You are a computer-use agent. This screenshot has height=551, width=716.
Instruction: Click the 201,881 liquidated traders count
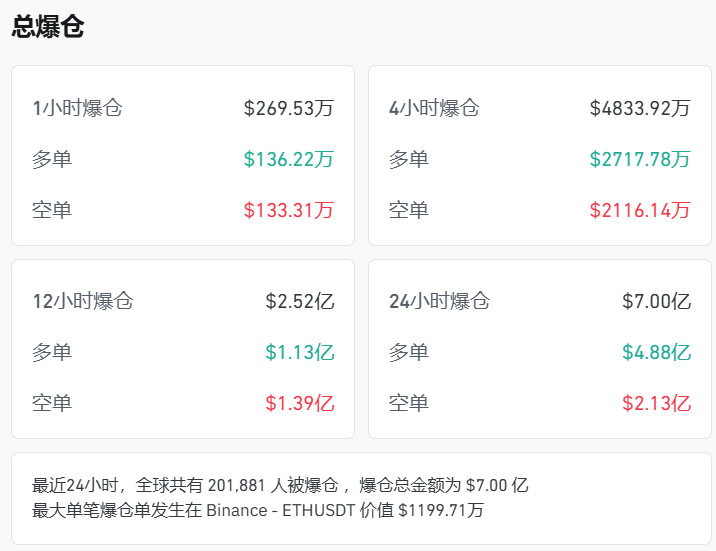coord(239,486)
